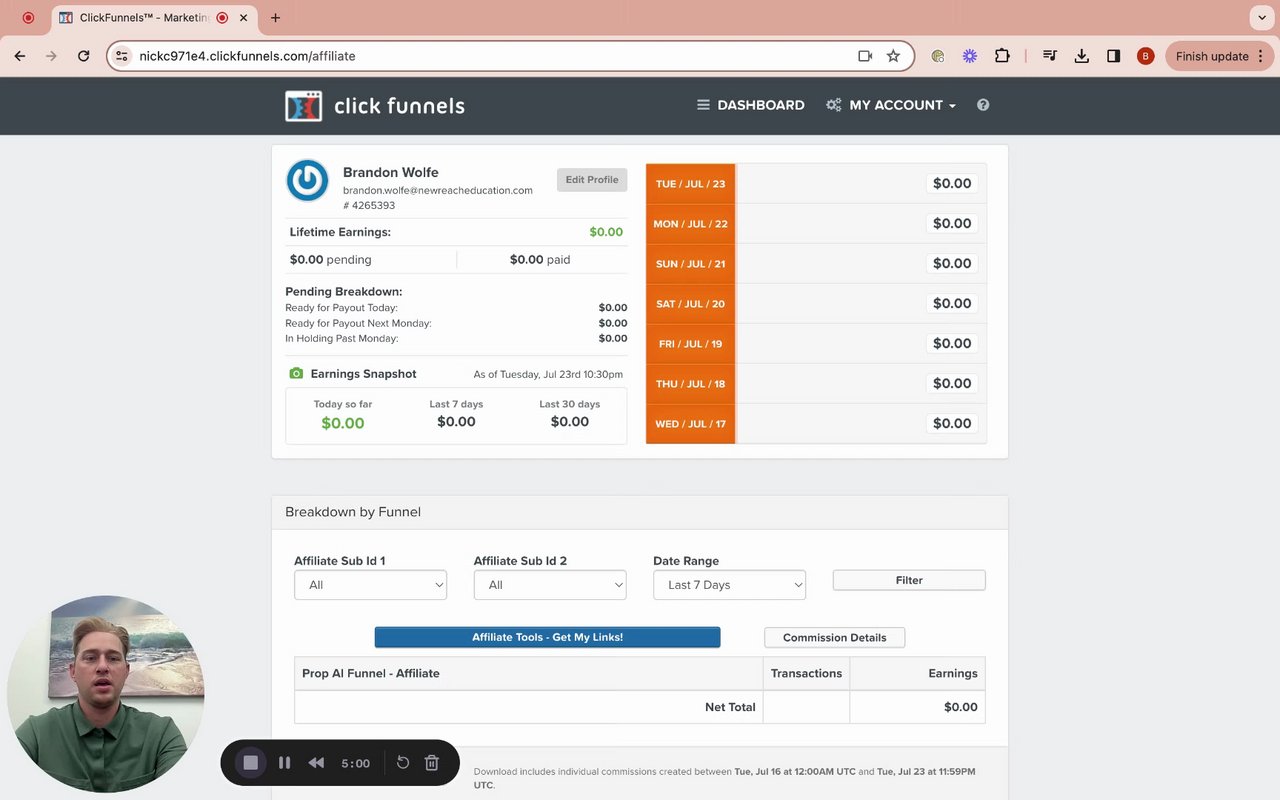Click the Lifetime Earnings $0.00 amount
This screenshot has height=800, width=1280.
[606, 232]
